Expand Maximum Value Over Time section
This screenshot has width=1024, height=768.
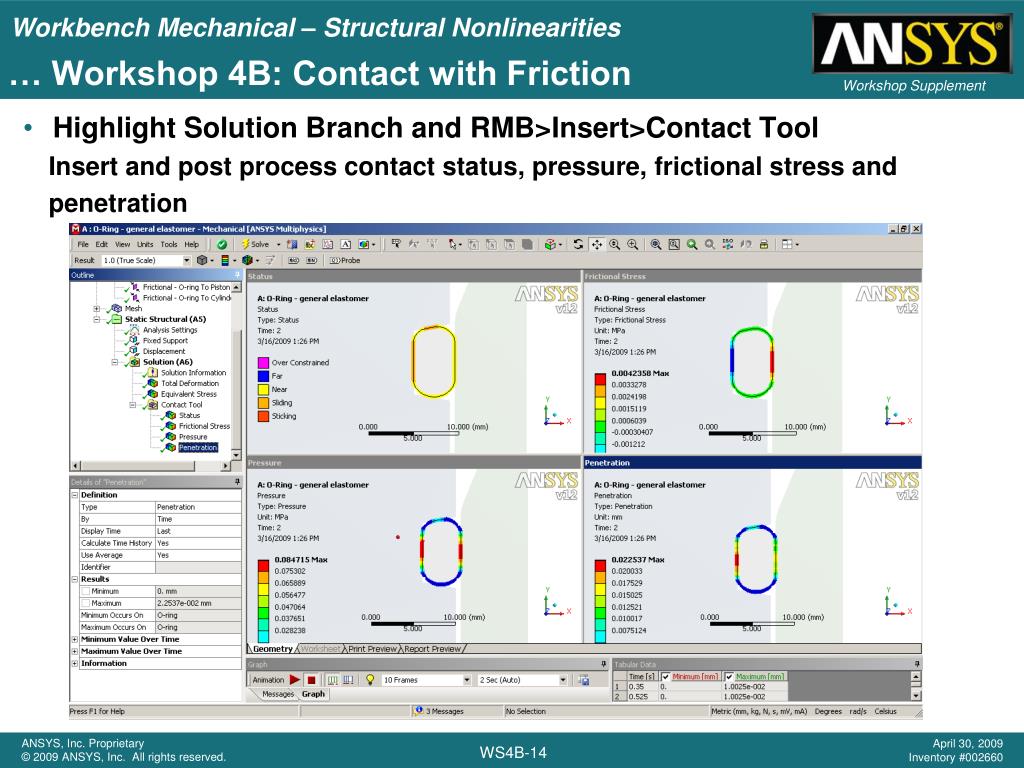(74, 651)
